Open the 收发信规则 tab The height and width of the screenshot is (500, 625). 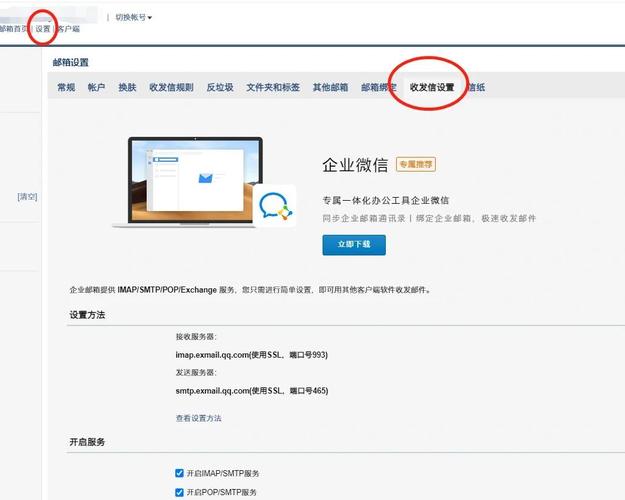tap(171, 87)
